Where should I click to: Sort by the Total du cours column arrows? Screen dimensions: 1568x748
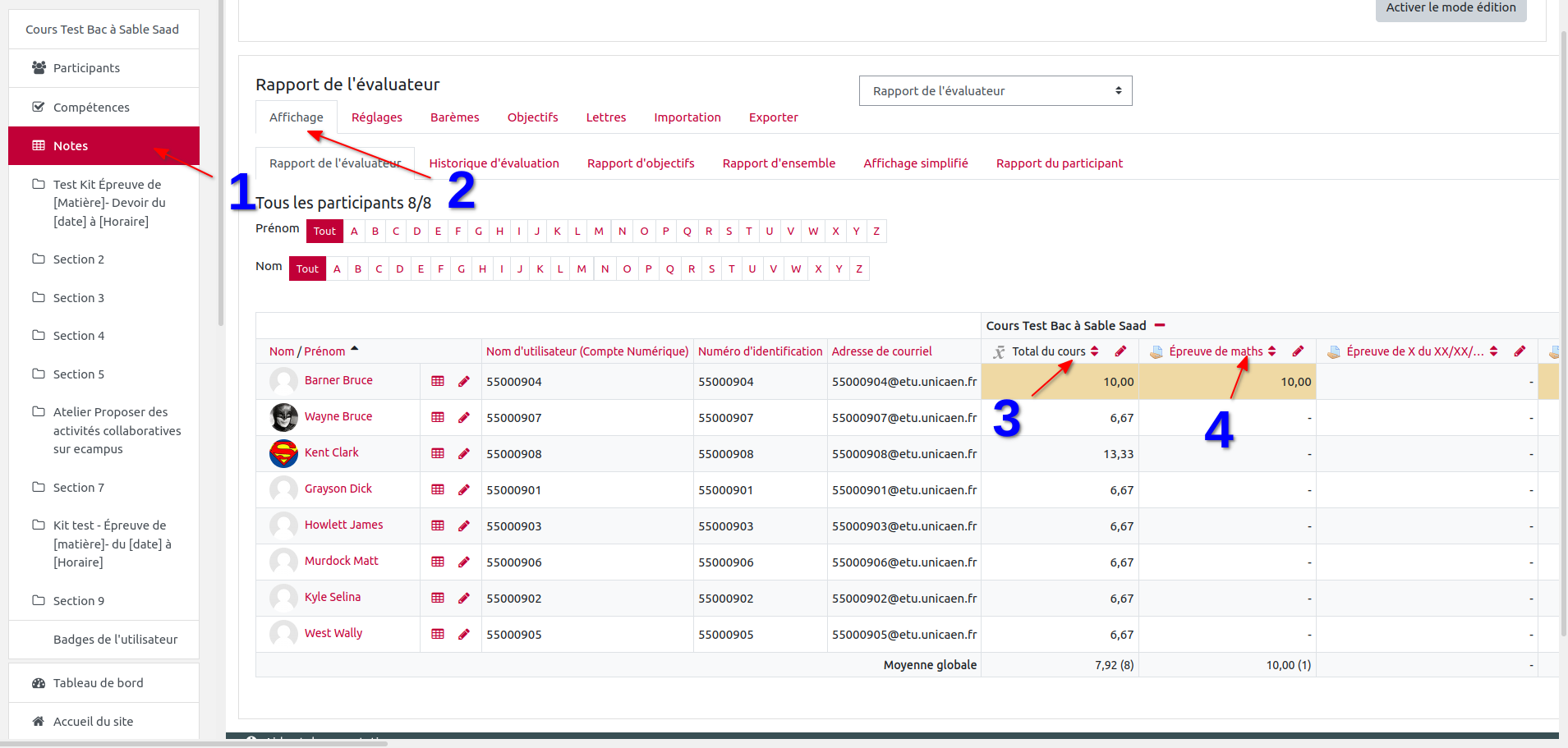point(1095,351)
